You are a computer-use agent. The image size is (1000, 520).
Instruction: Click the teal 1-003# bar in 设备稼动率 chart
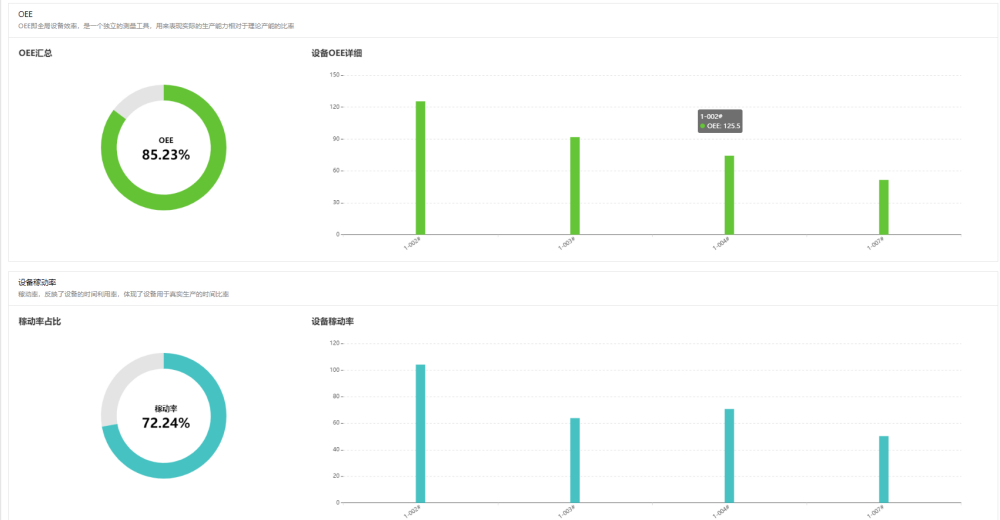coord(575,460)
